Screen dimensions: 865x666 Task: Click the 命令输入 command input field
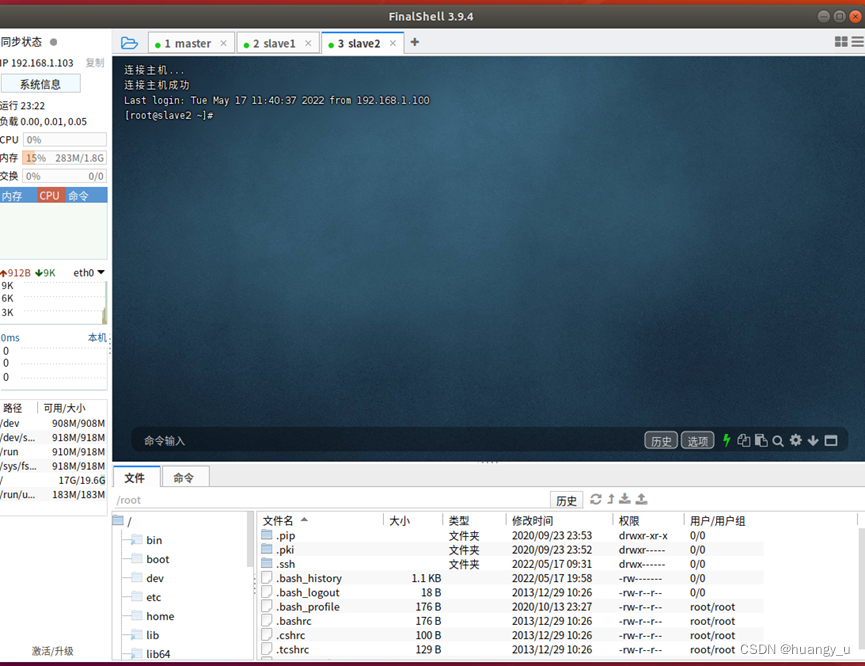click(x=386, y=440)
